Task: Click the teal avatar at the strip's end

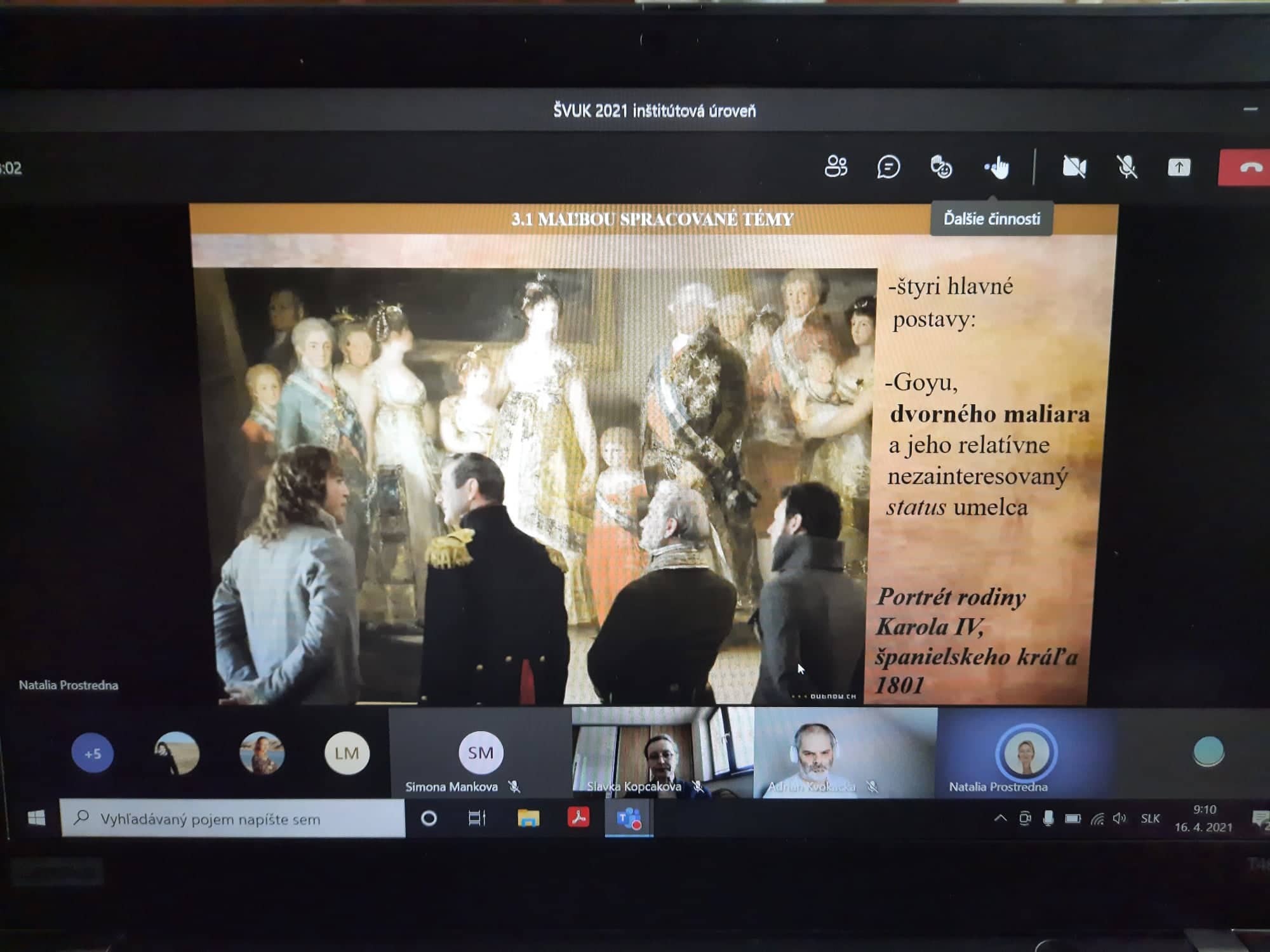Action: (x=1208, y=753)
